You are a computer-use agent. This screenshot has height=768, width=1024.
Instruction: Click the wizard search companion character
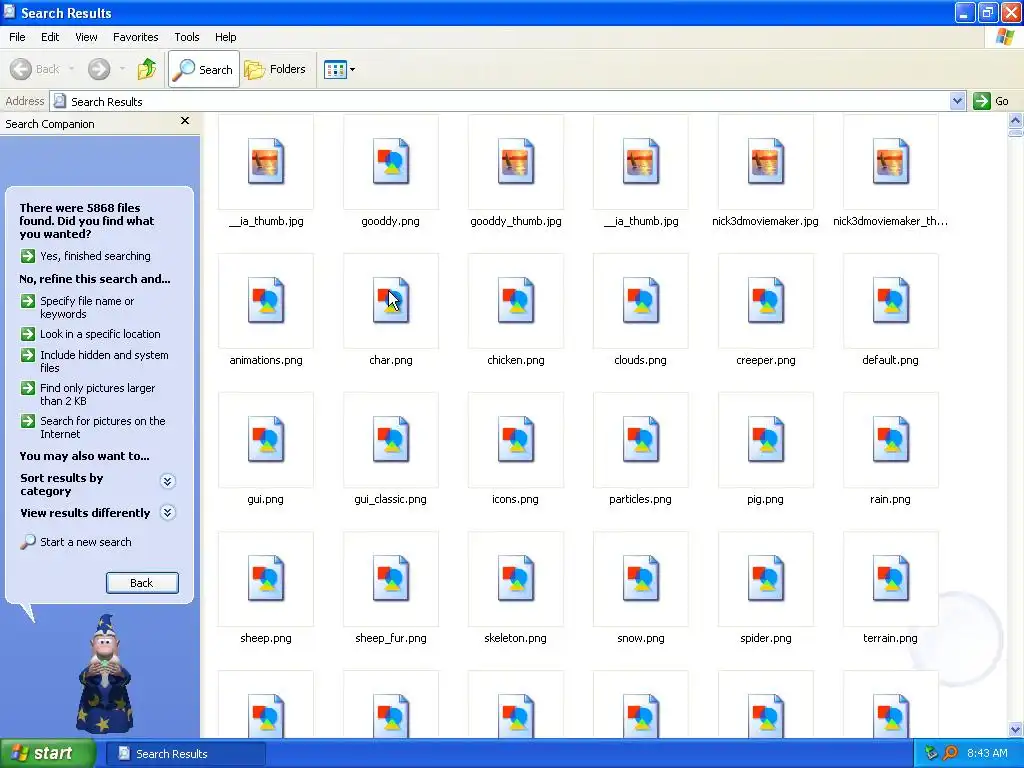105,673
